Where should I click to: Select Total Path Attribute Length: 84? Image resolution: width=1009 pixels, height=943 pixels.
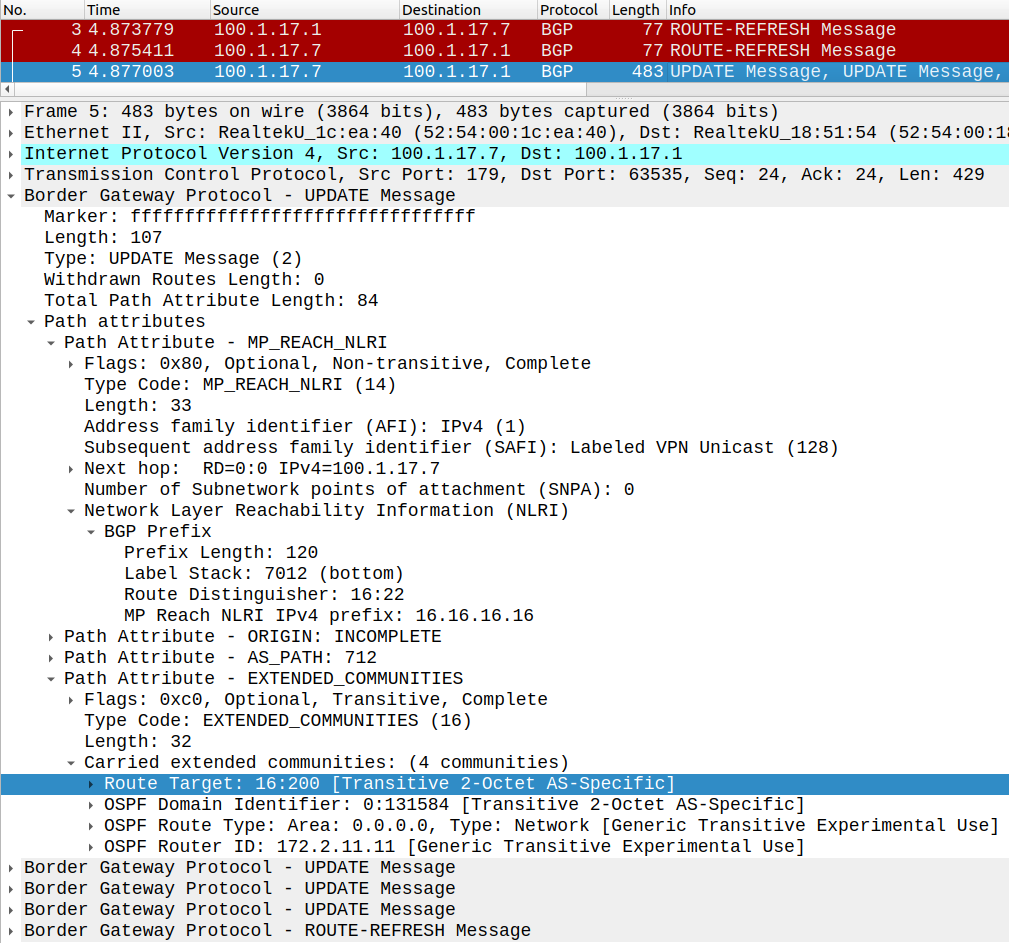(211, 301)
